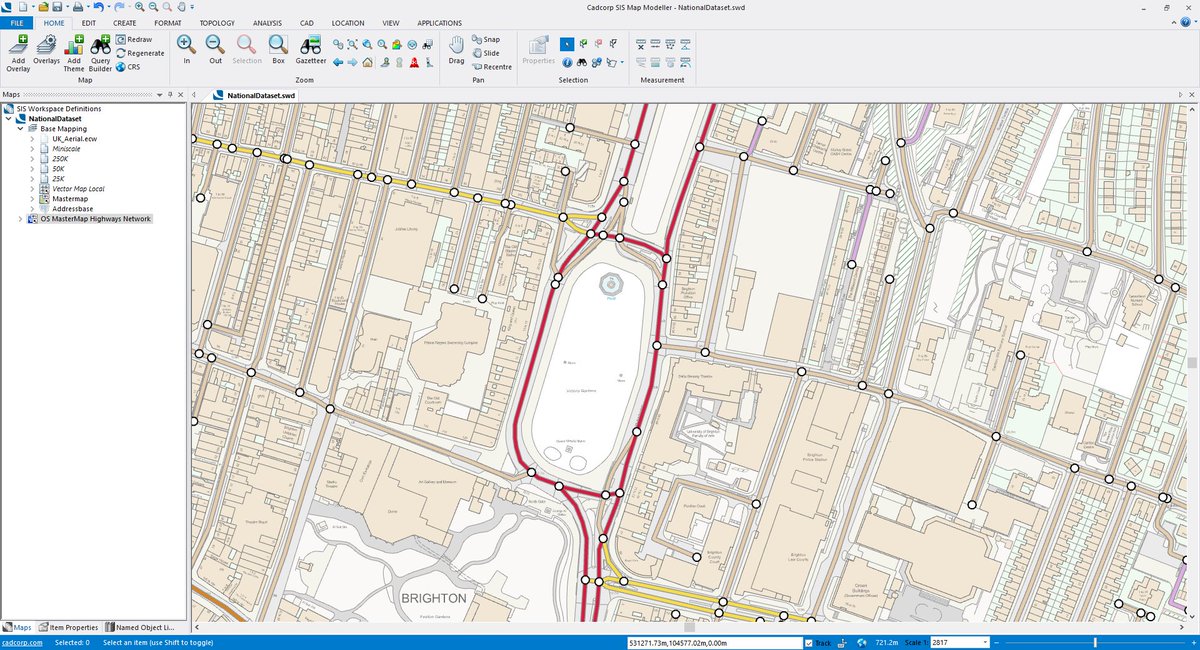Open the Overlays dialog
This screenshot has height=650, width=1200.
coord(46,51)
